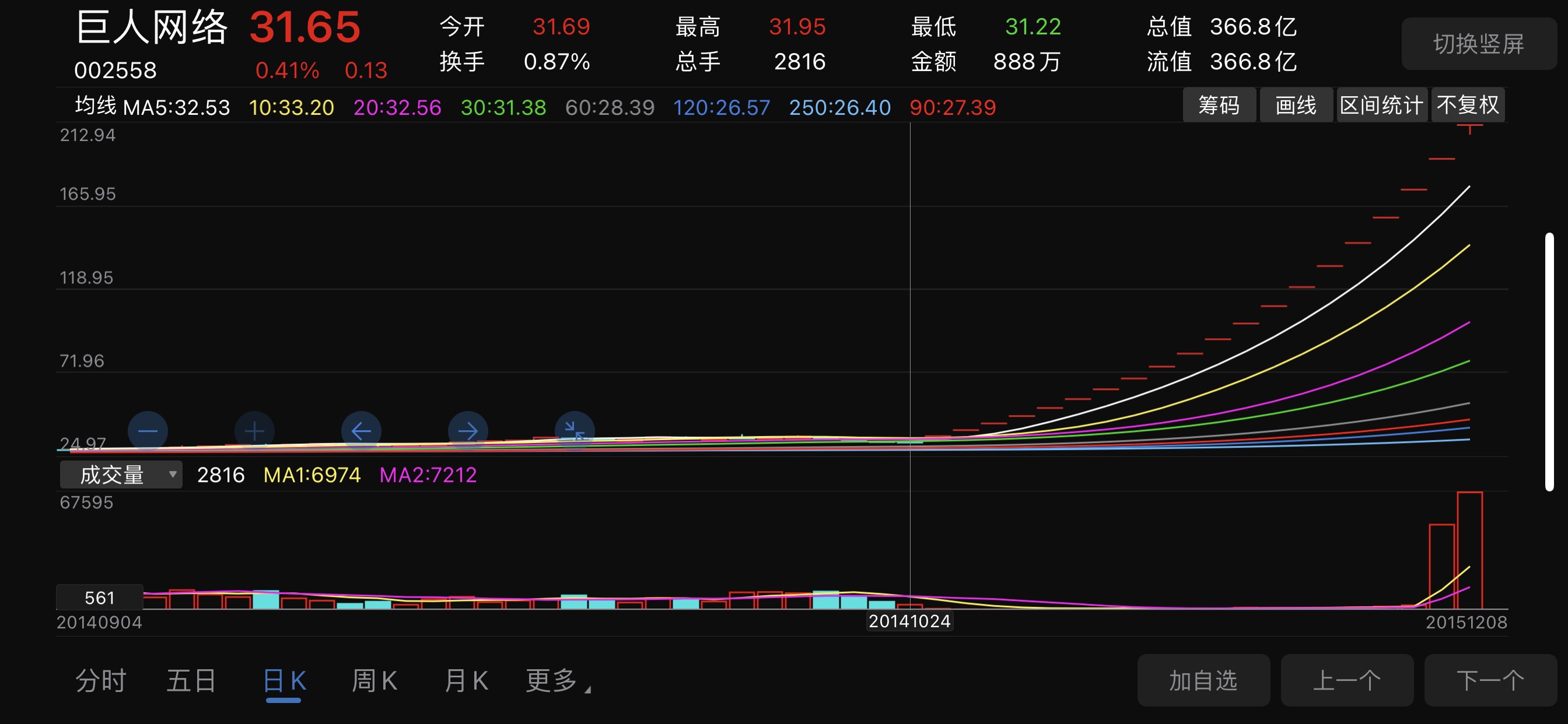Select the 周K tab

[374, 681]
